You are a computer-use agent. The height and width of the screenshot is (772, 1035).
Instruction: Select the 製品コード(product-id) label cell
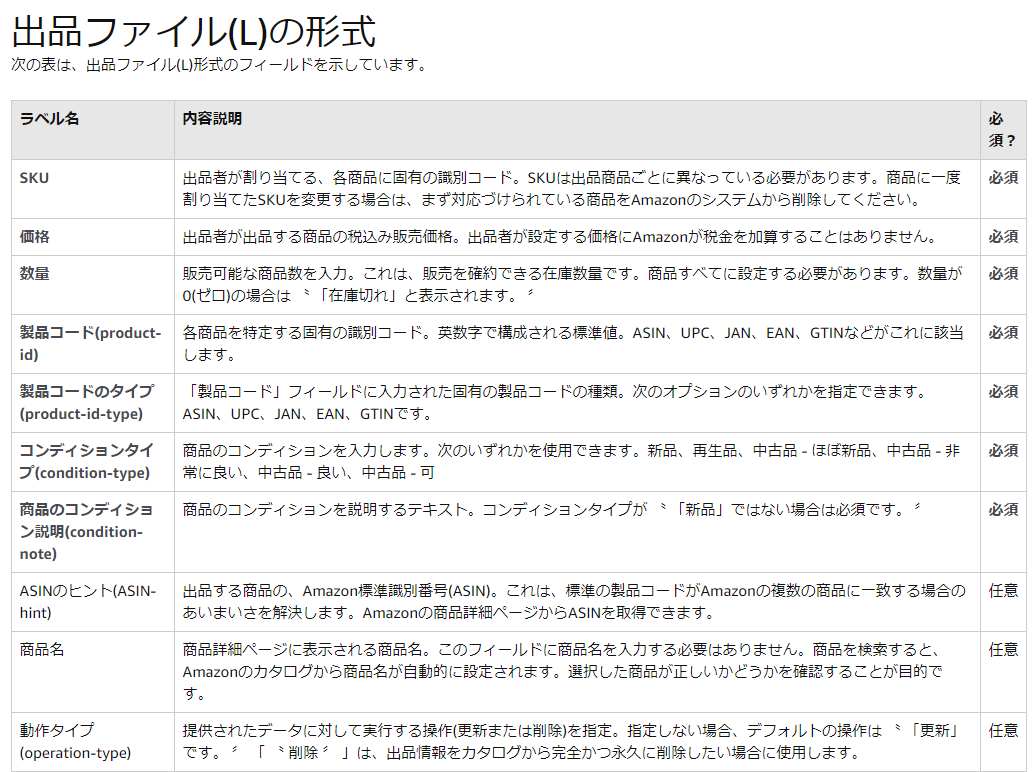tap(90, 343)
